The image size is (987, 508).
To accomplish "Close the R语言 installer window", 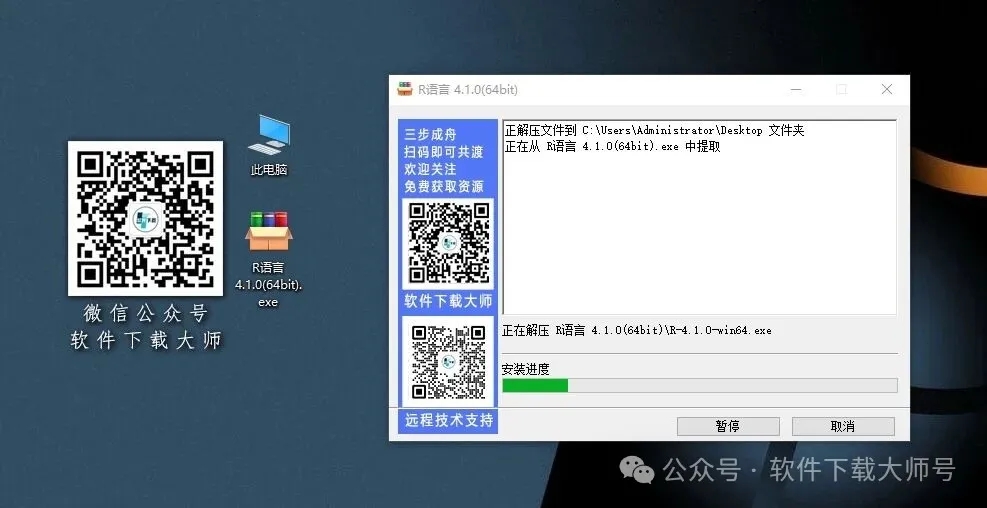I will pyautogui.click(x=887, y=89).
